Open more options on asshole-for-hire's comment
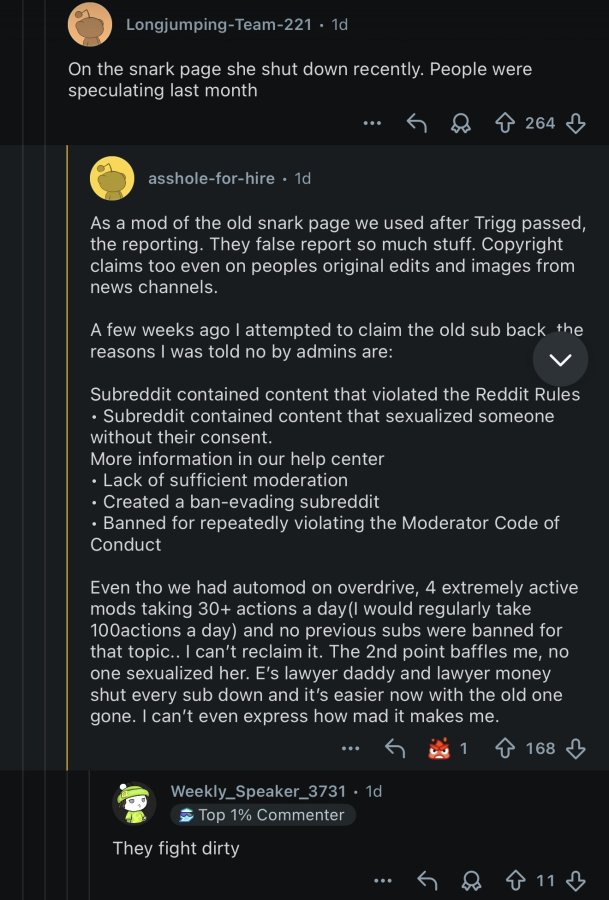 point(350,748)
